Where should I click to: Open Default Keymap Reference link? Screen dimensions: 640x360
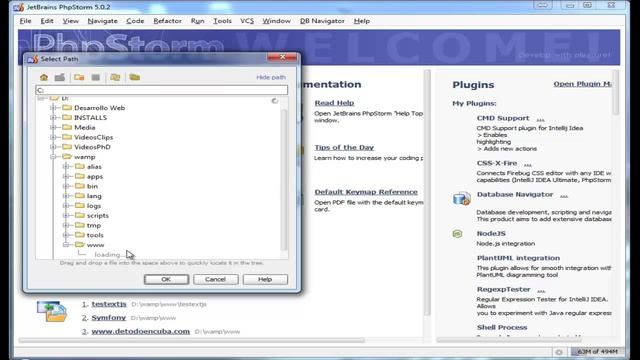tap(366, 192)
